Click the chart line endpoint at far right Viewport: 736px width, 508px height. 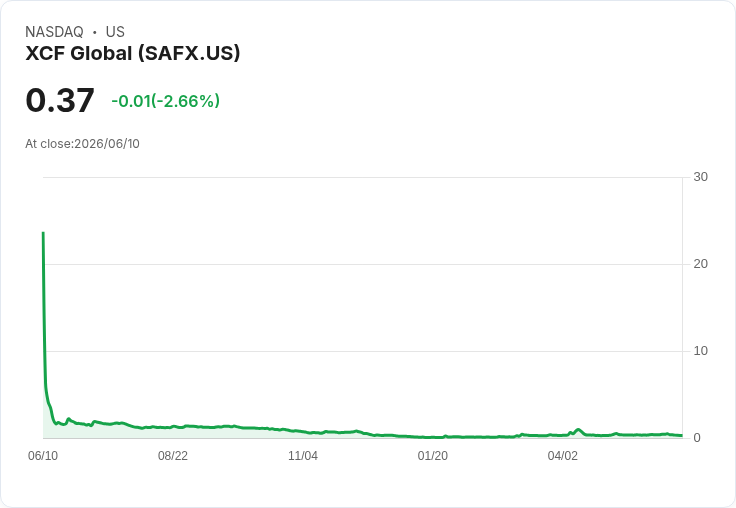click(681, 435)
